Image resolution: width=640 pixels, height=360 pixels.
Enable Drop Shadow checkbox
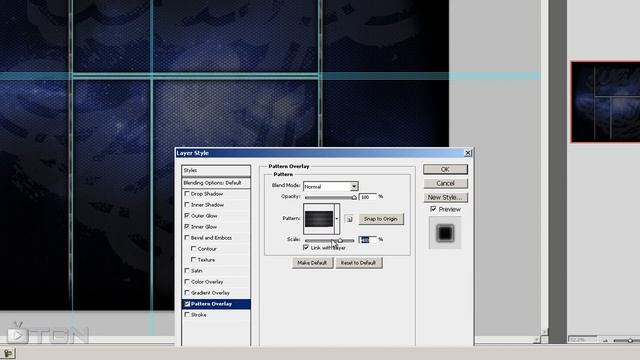click(x=187, y=193)
